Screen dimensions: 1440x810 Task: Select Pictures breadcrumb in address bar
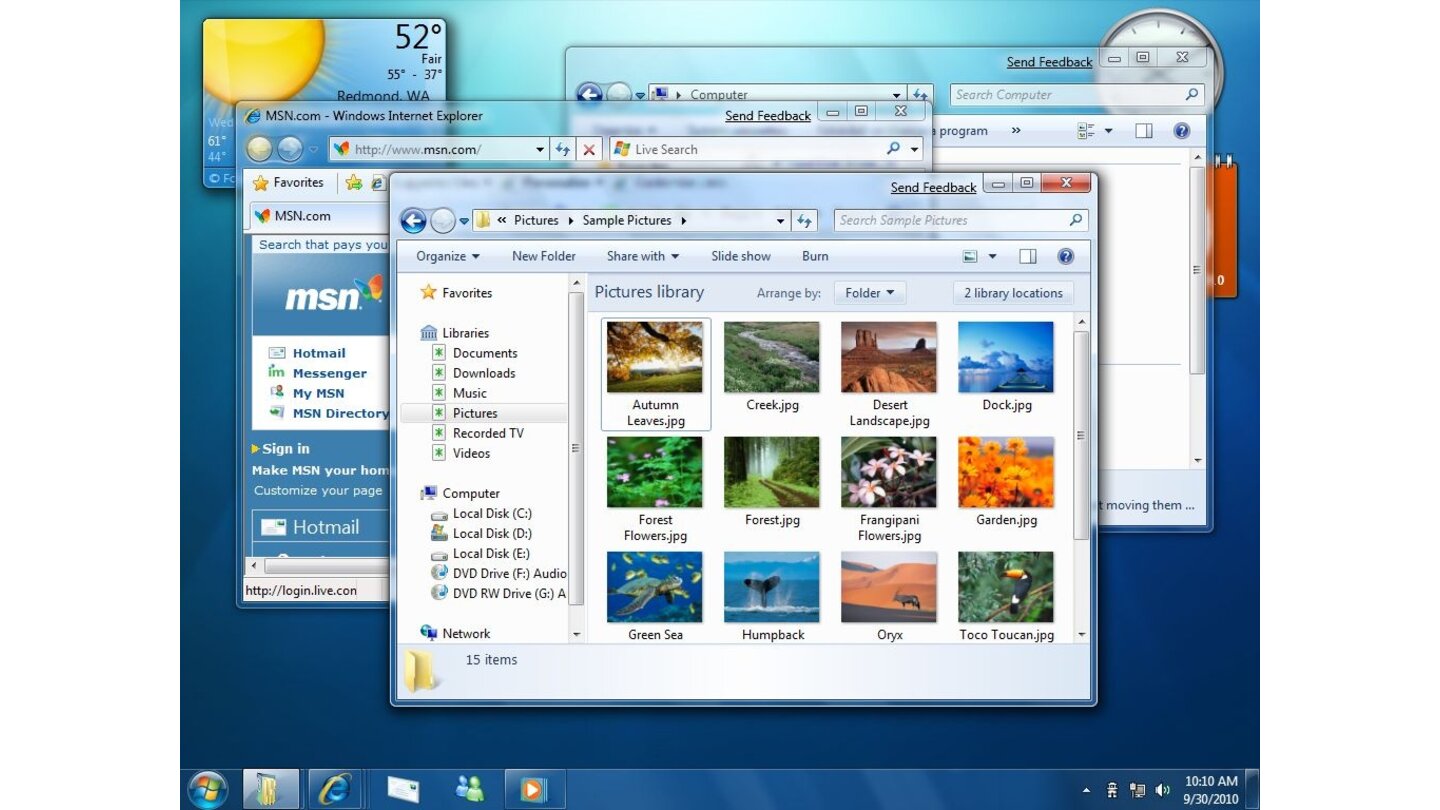point(536,221)
